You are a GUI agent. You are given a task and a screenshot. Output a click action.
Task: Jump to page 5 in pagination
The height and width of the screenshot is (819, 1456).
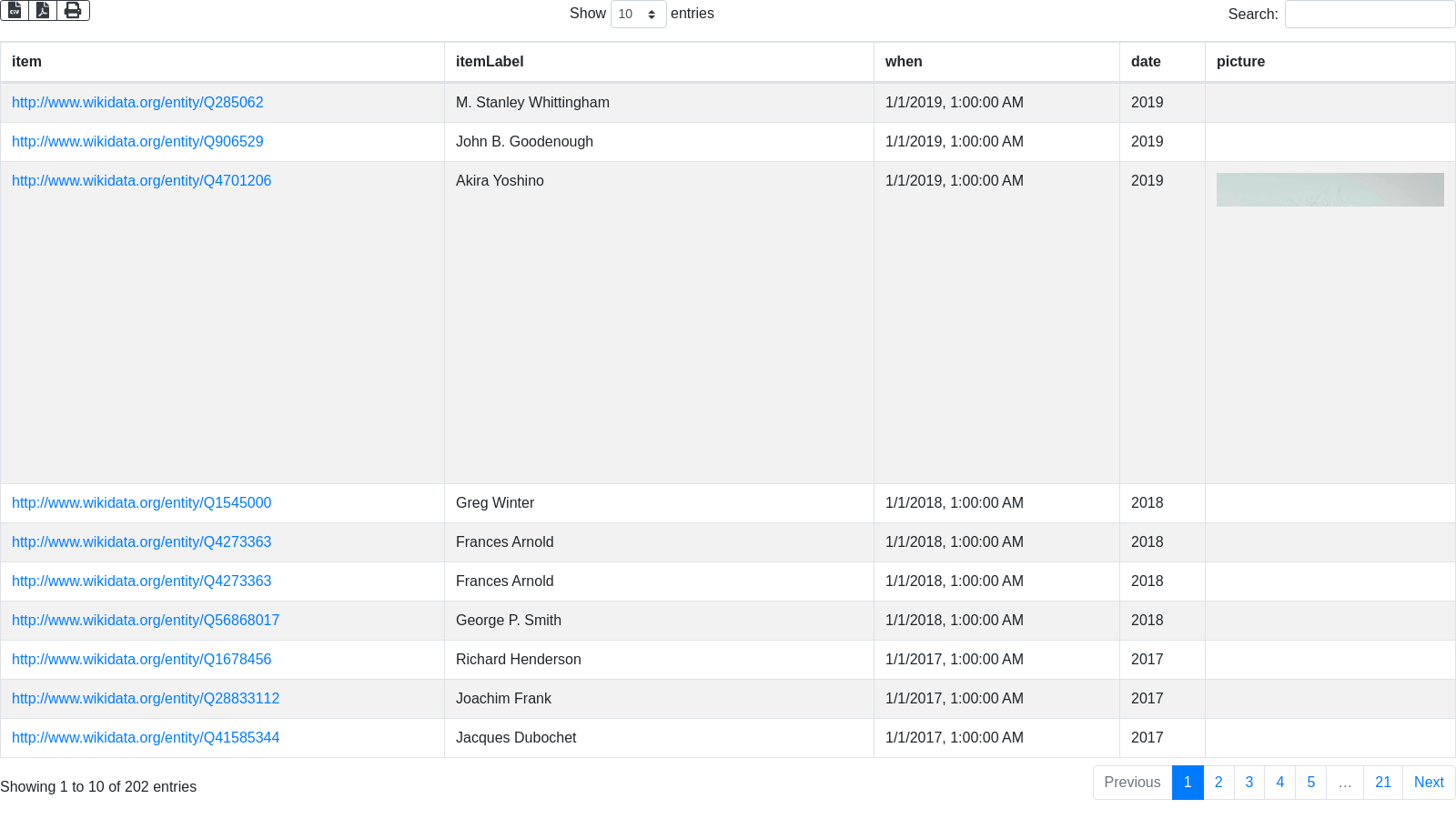[x=1310, y=783]
